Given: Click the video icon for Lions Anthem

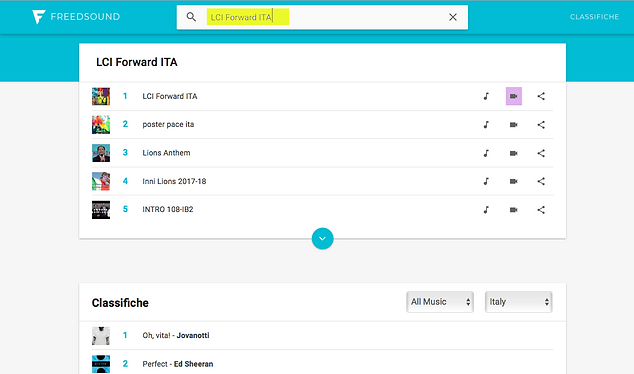Looking at the screenshot, I should (x=514, y=153).
